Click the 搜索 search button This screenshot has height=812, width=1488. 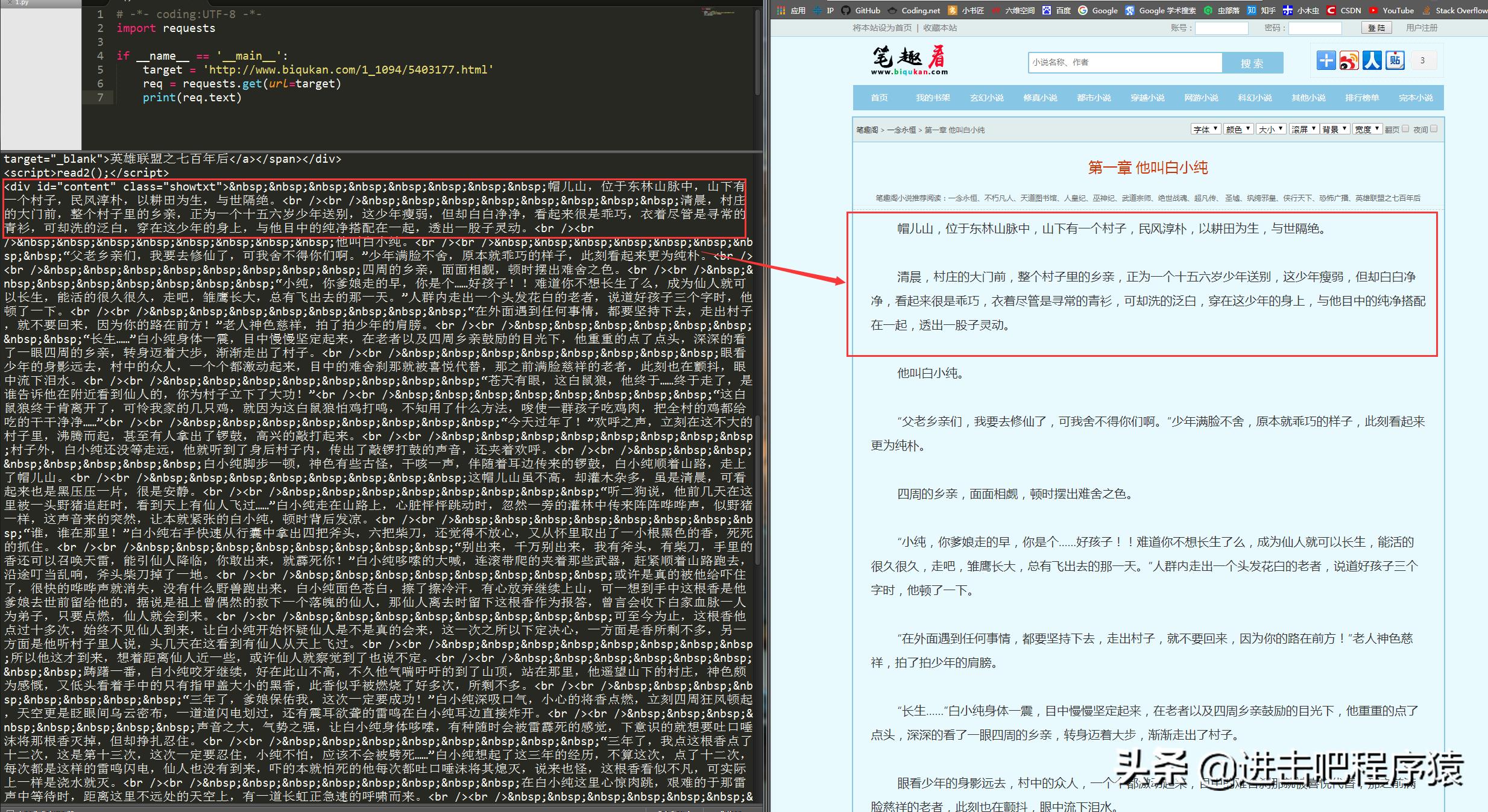click(1252, 63)
